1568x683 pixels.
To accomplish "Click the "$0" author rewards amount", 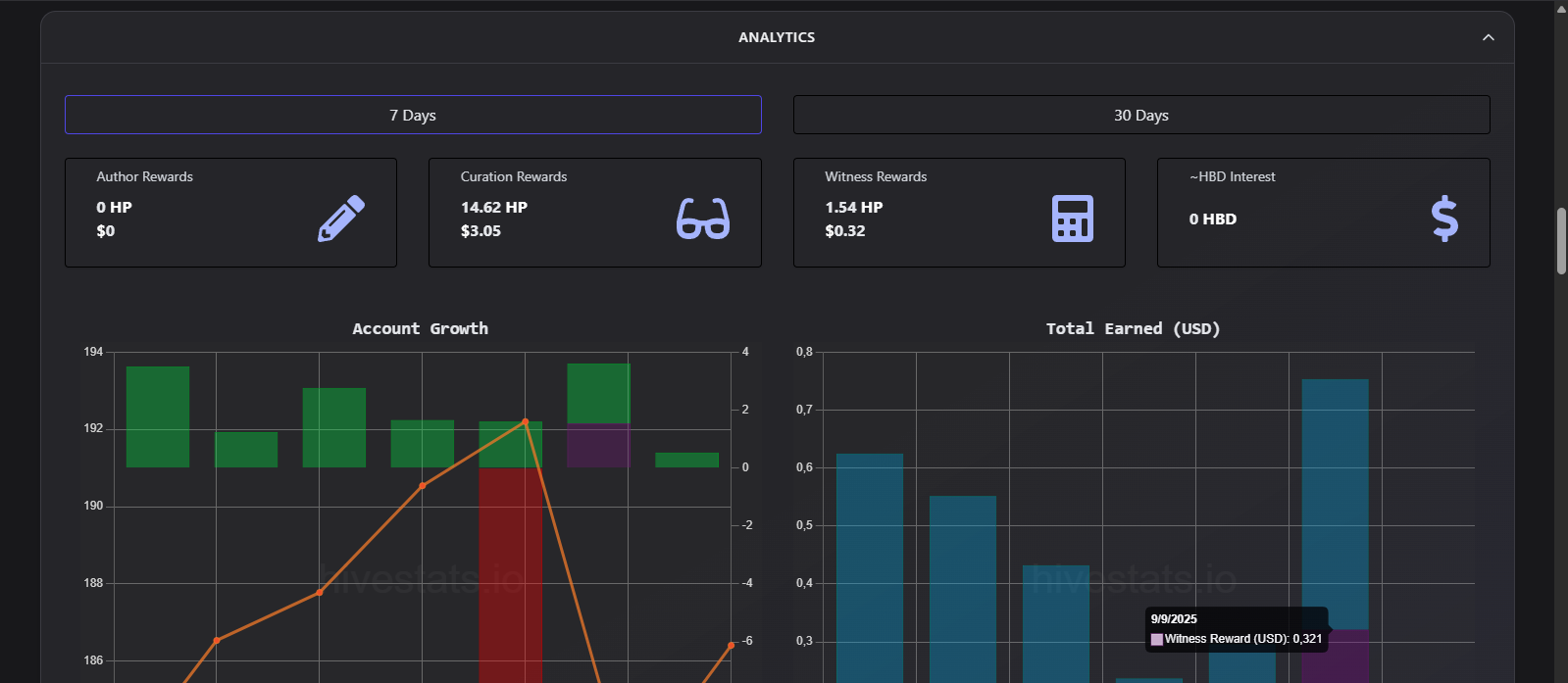I will [106, 230].
